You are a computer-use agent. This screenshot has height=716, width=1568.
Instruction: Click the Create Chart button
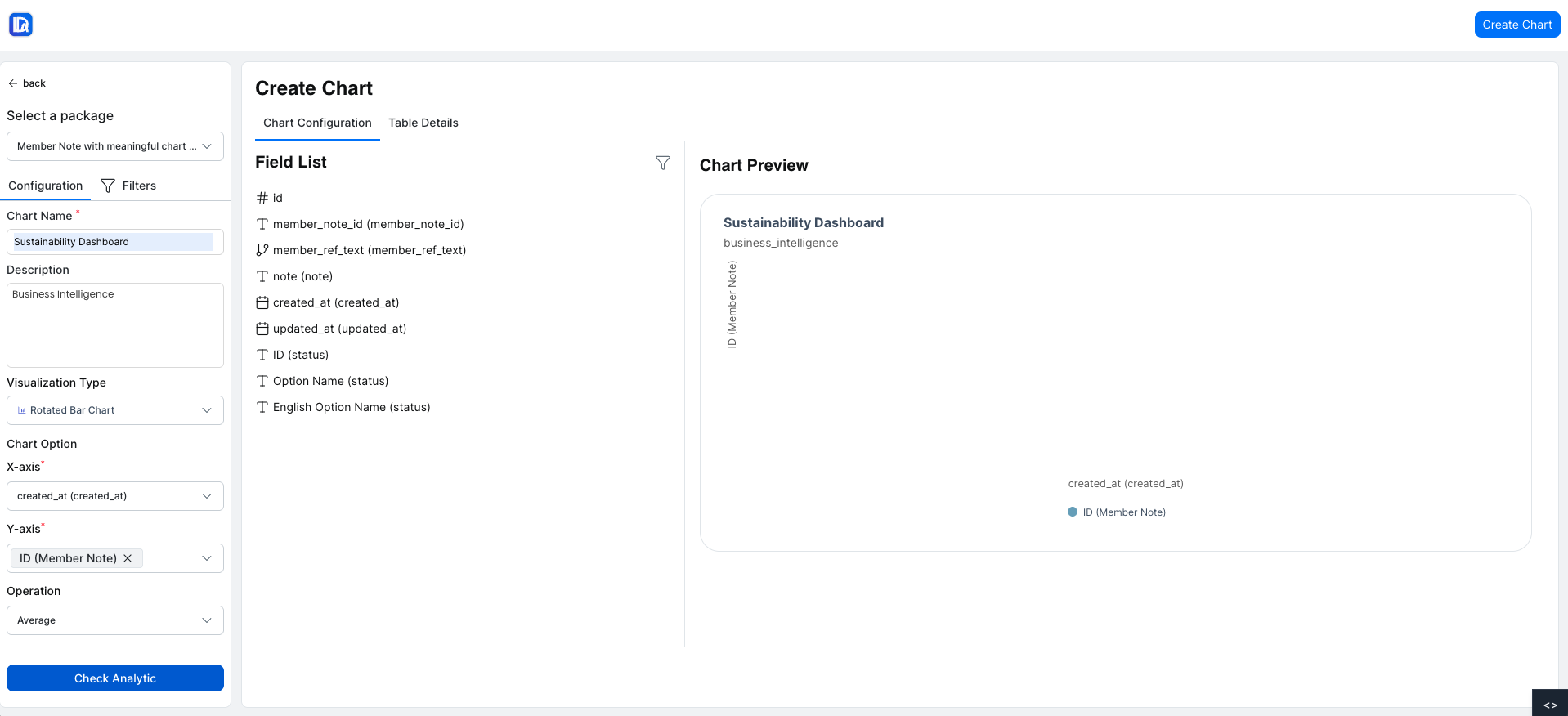click(1516, 24)
